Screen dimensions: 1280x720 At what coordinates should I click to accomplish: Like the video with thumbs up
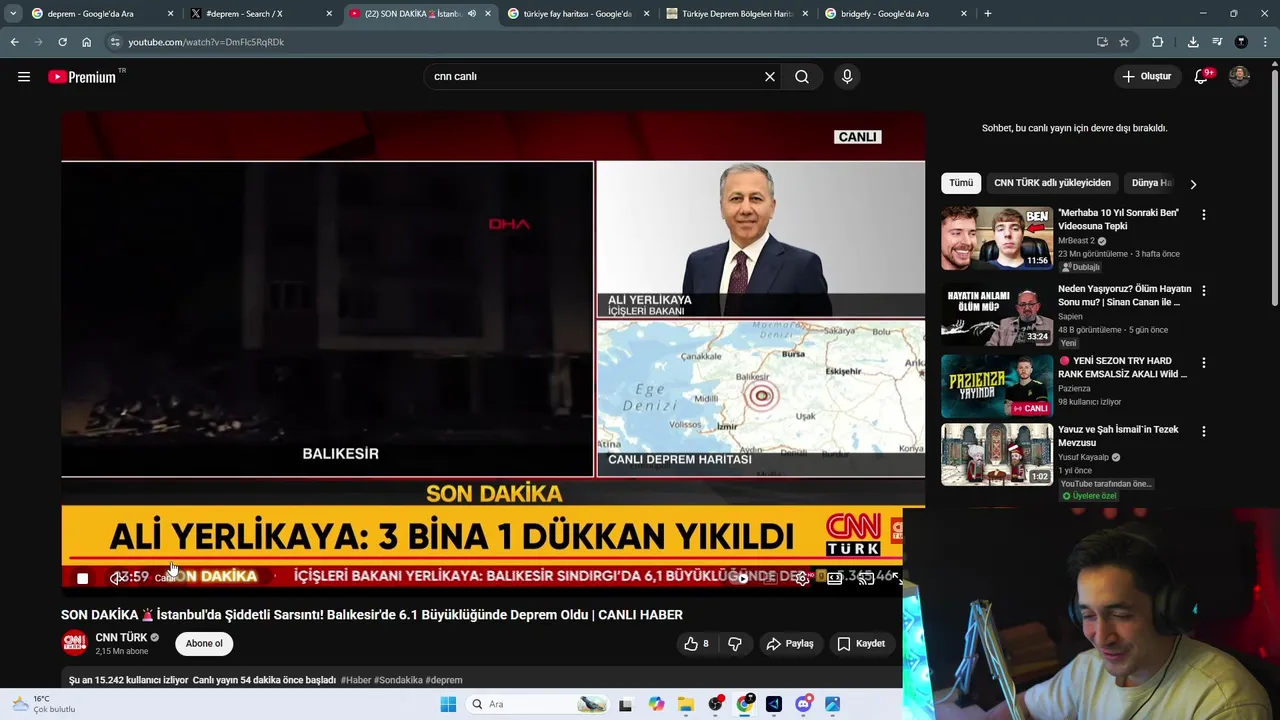coord(697,644)
